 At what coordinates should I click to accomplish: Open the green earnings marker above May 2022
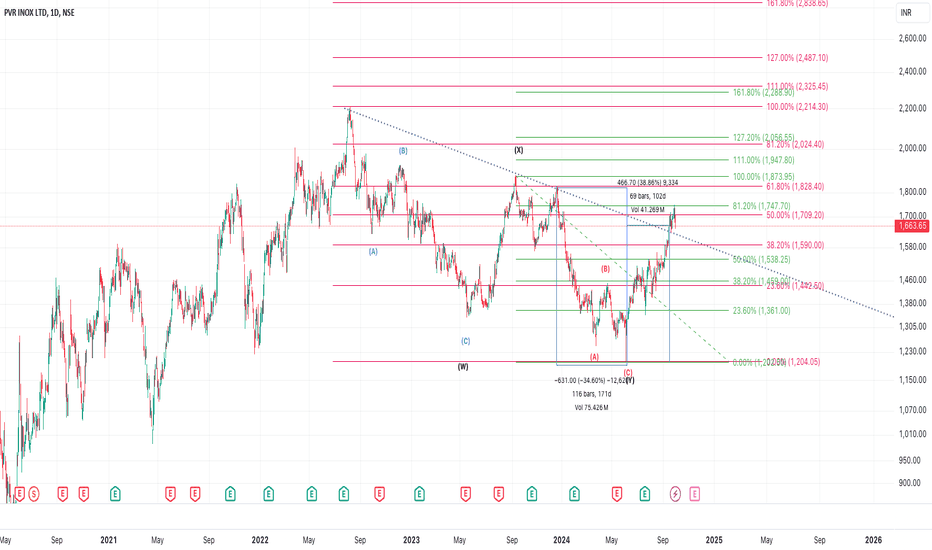click(311, 494)
